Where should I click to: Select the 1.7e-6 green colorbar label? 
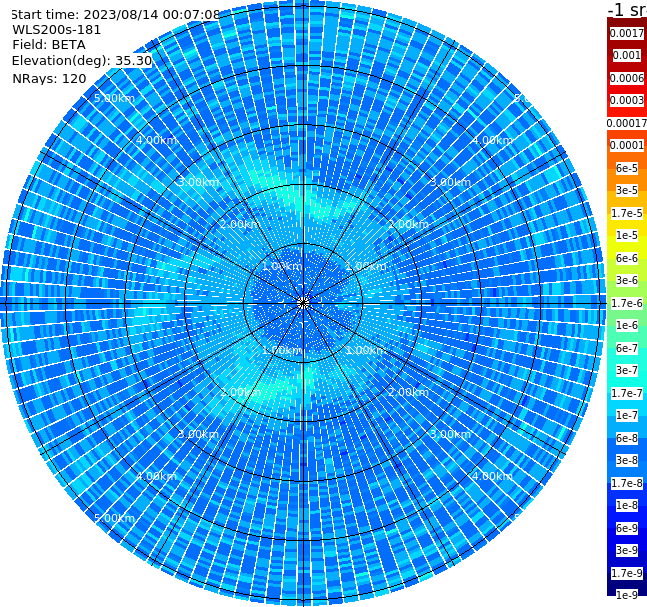627,303
